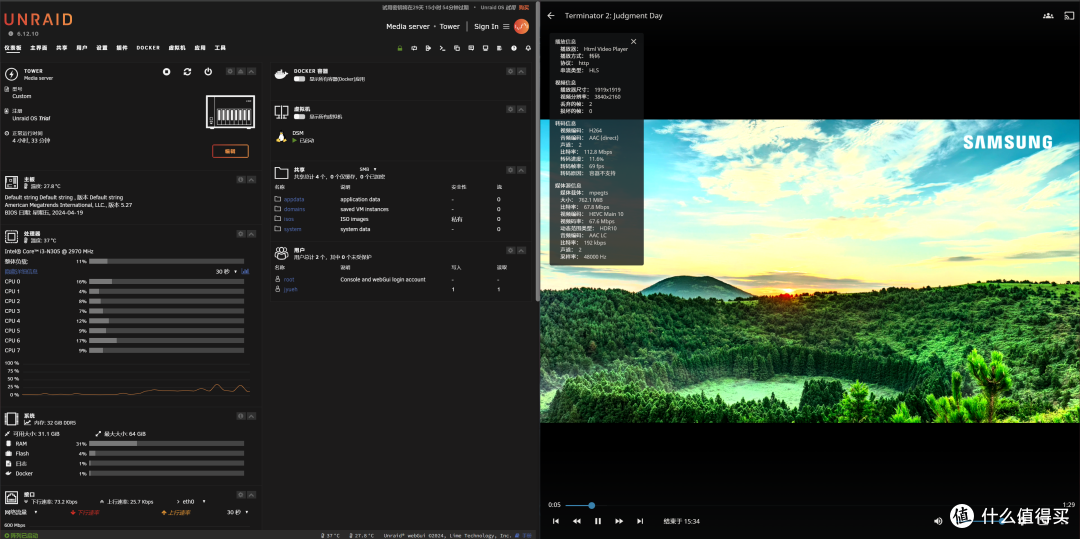Screen dimensions: 1080x539
Task: Open the Docker panel settings gear
Action: point(510,71)
